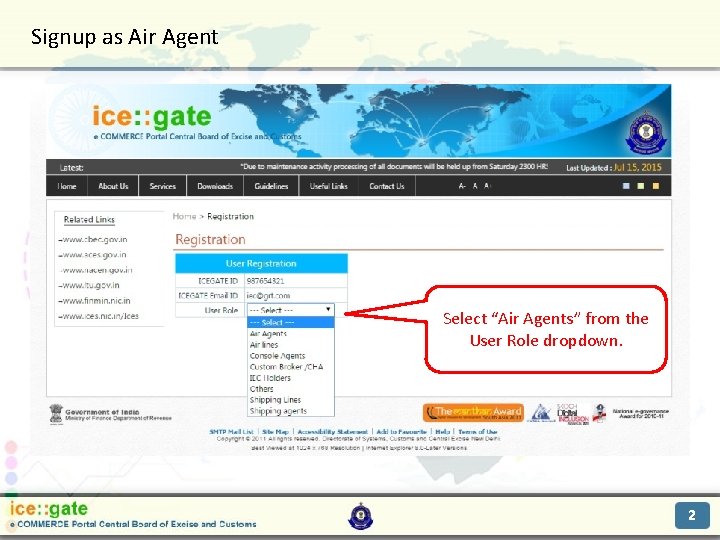Image resolution: width=720 pixels, height=540 pixels.
Task: Click the ICEGATE Email ID field
Action: 296,295
